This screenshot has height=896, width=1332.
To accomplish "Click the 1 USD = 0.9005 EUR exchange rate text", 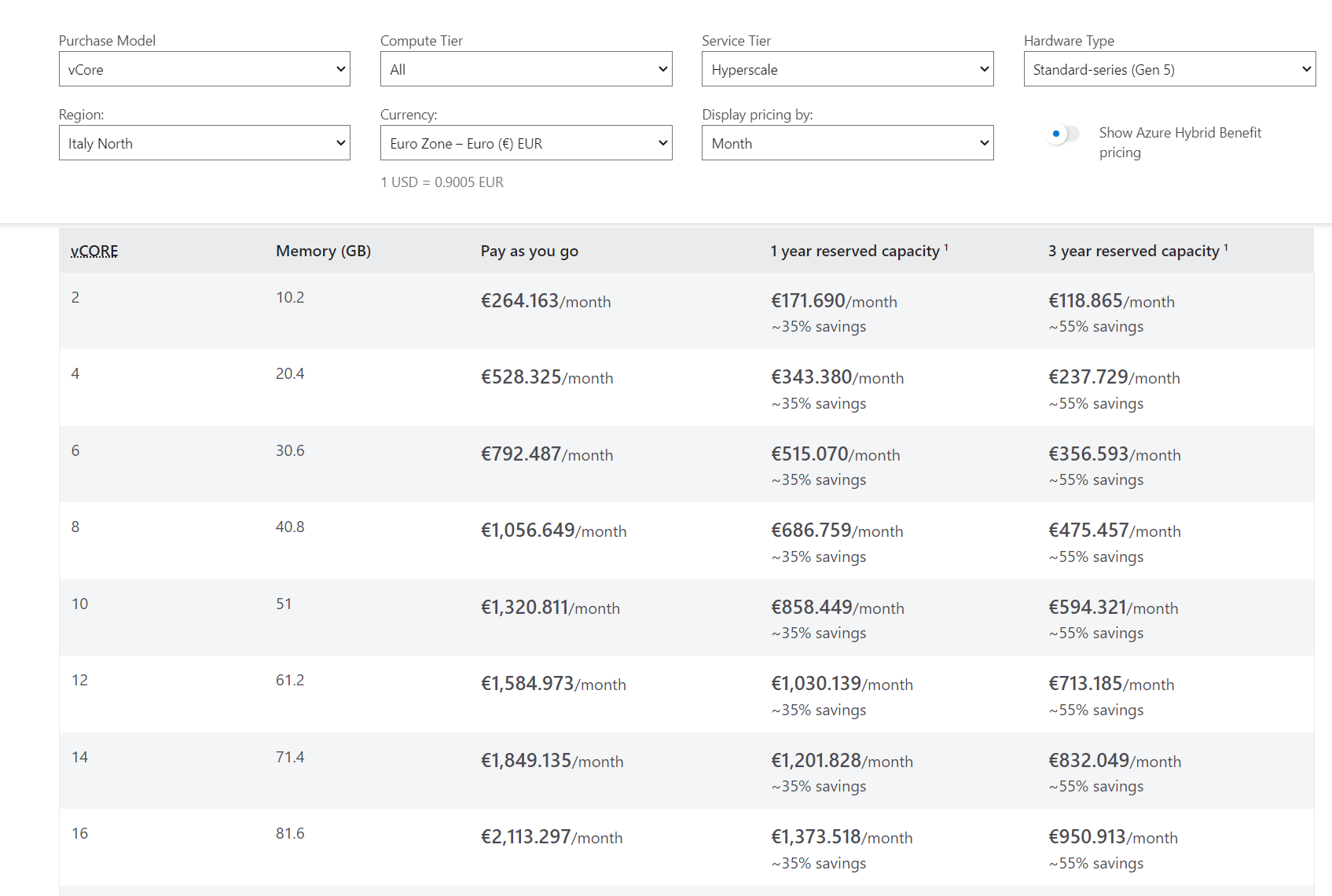I will (442, 182).
